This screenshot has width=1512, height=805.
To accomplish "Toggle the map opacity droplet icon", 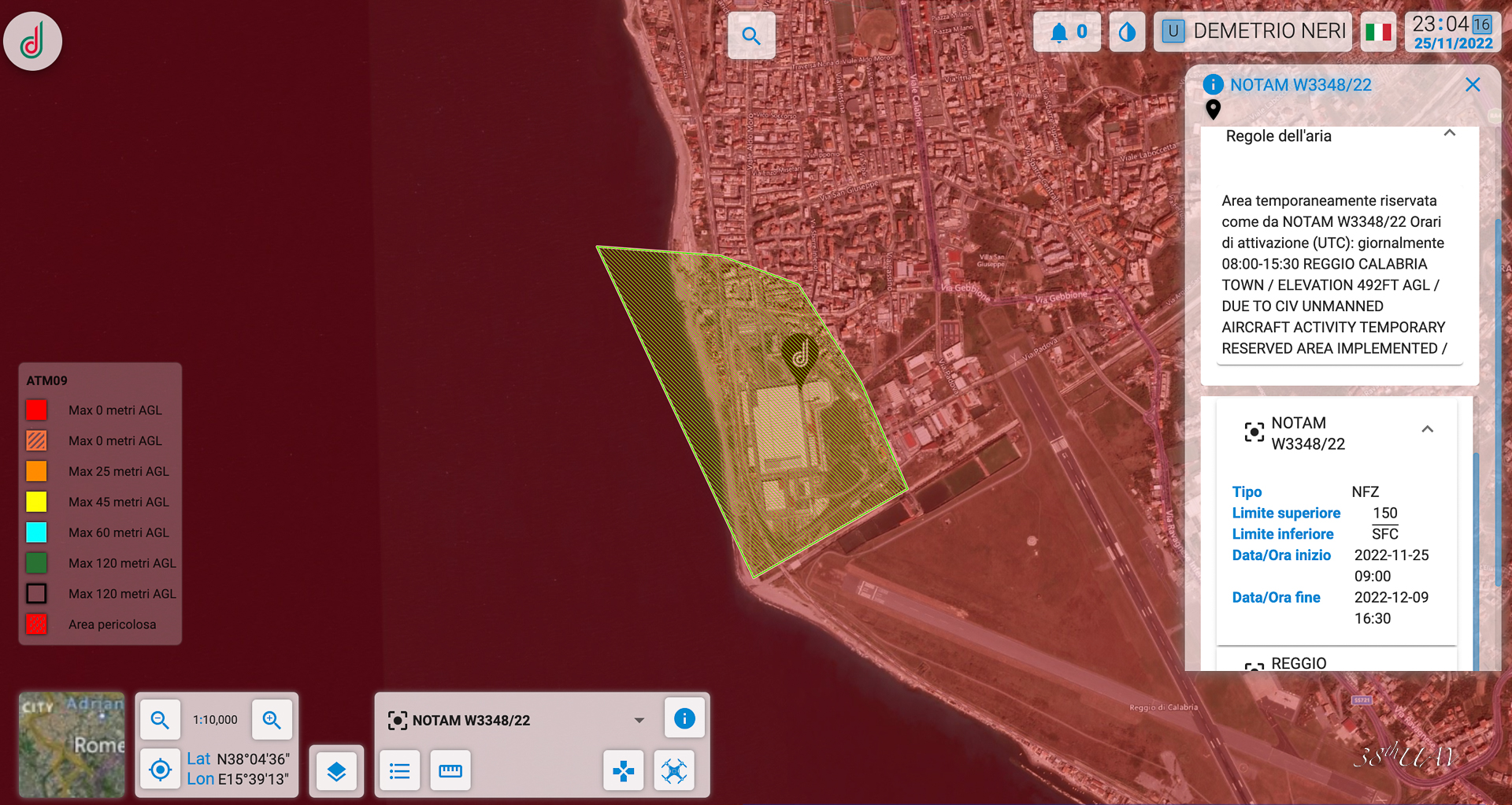I will click(x=1127, y=32).
